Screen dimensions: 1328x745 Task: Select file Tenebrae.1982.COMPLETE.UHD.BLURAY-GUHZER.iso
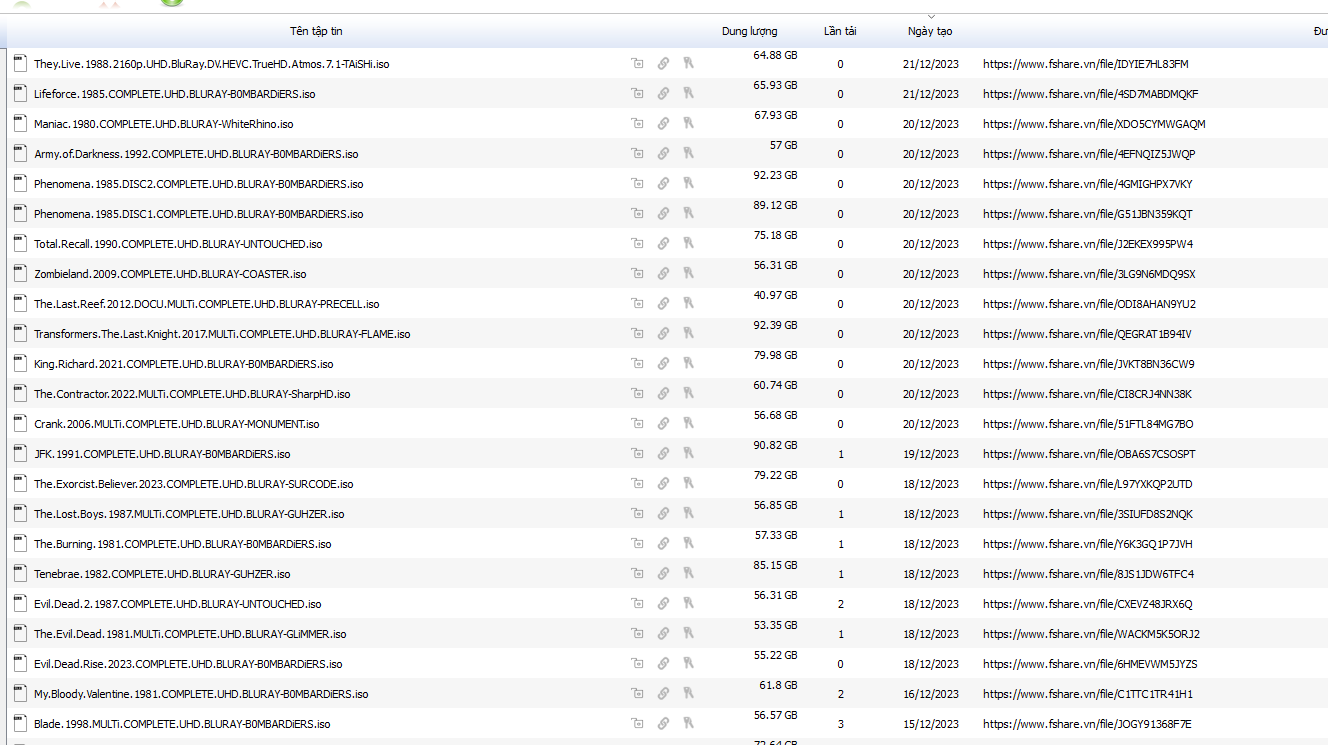162,574
